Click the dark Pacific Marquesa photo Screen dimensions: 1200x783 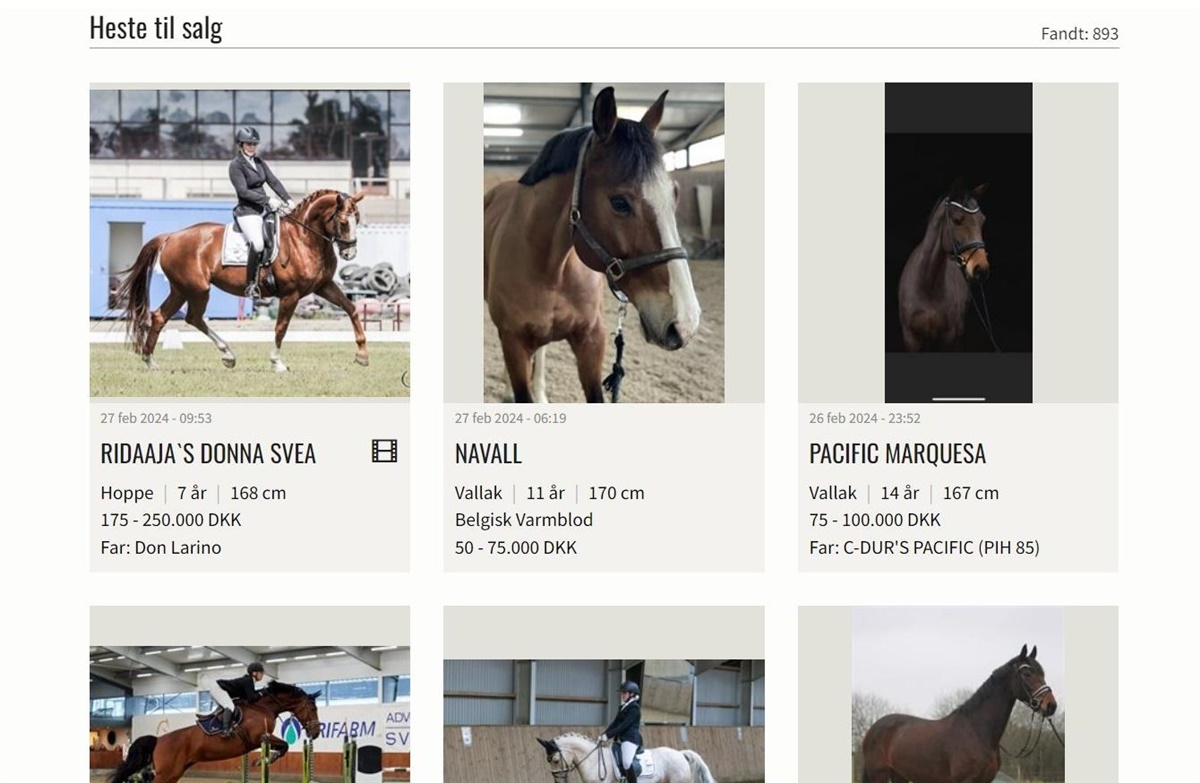958,243
